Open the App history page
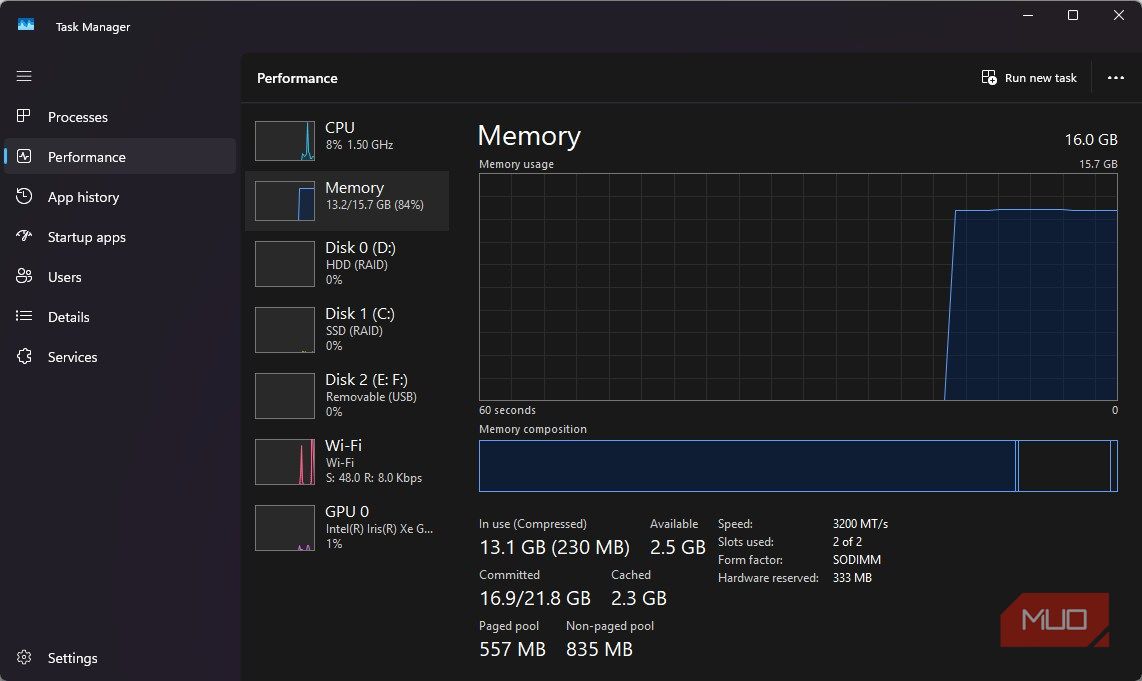Screen dimensions: 1142x681 pyautogui.click(x=119, y=197)
